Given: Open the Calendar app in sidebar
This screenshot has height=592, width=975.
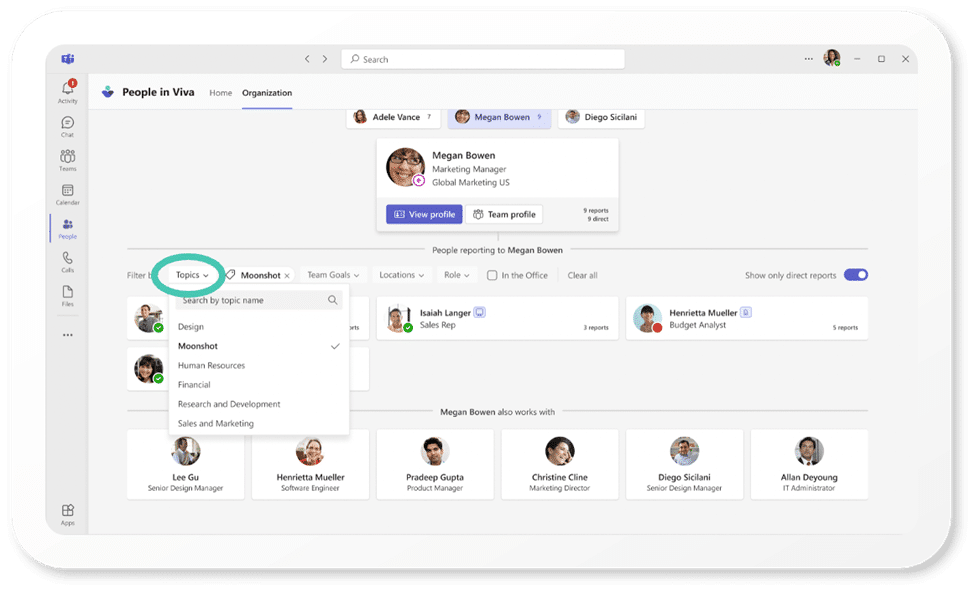Looking at the screenshot, I should [68, 194].
